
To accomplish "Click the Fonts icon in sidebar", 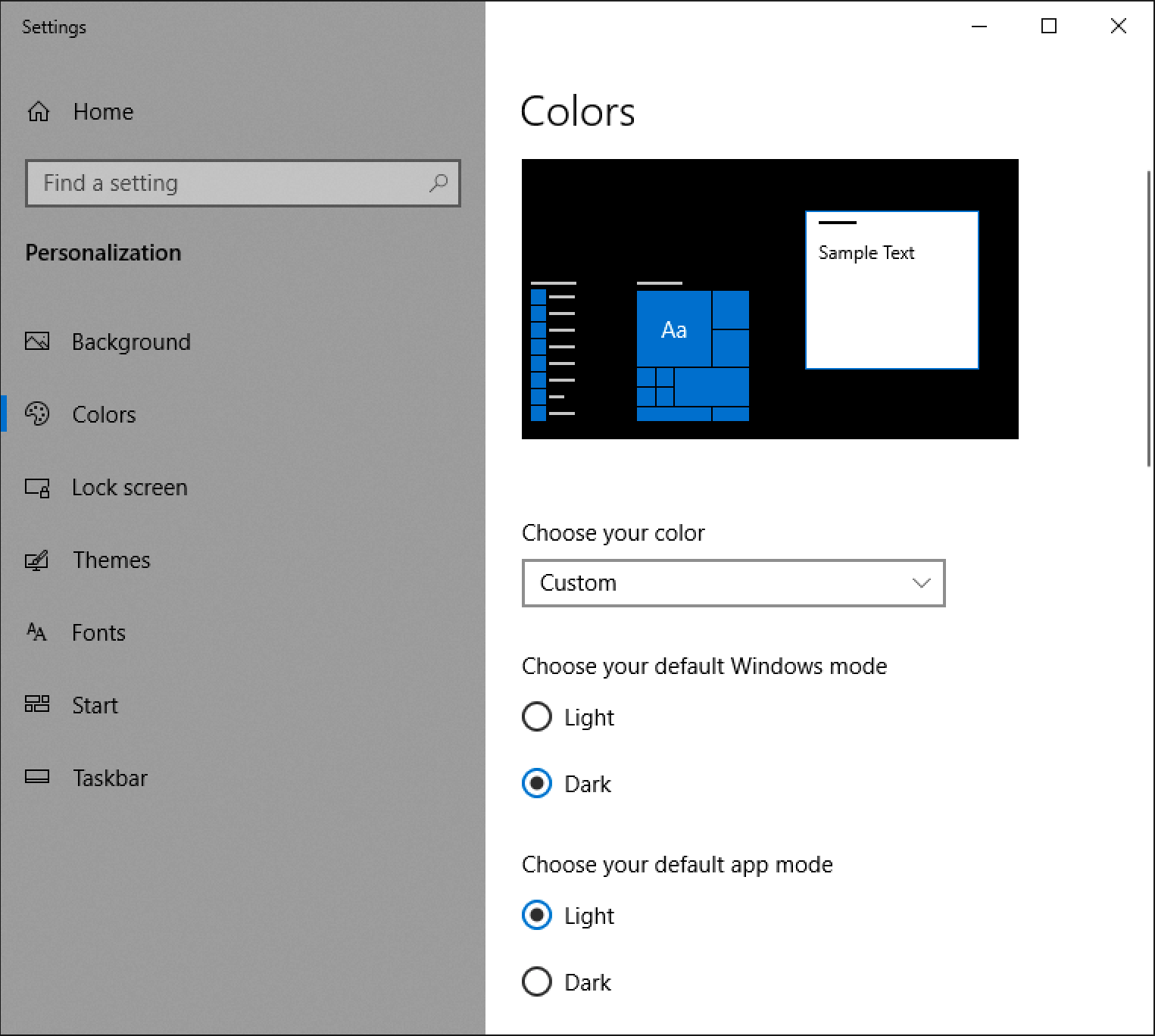I will 36,632.
